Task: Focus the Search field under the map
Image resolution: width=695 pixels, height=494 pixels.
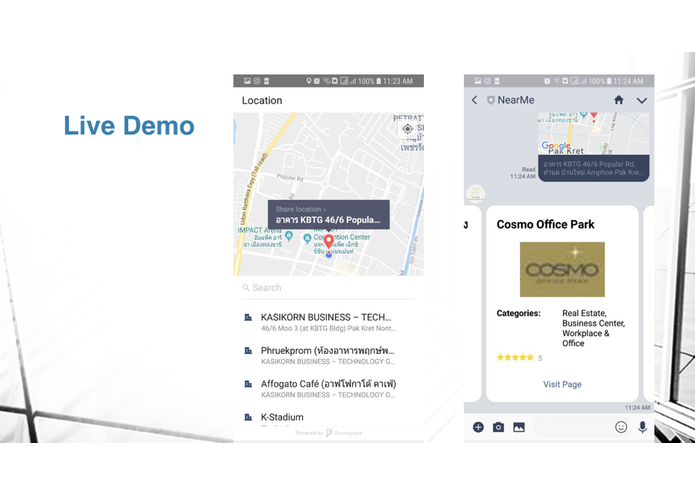Action: 328,288
